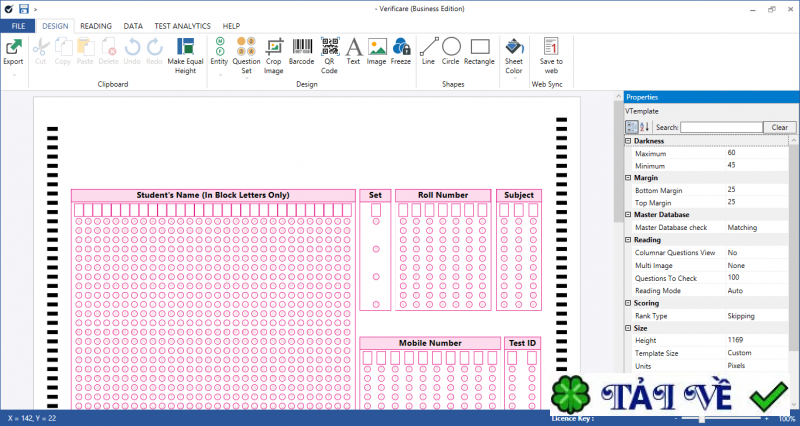This screenshot has height=426, width=800.
Task: Collapse the Darkness property group
Action: click(x=628, y=141)
